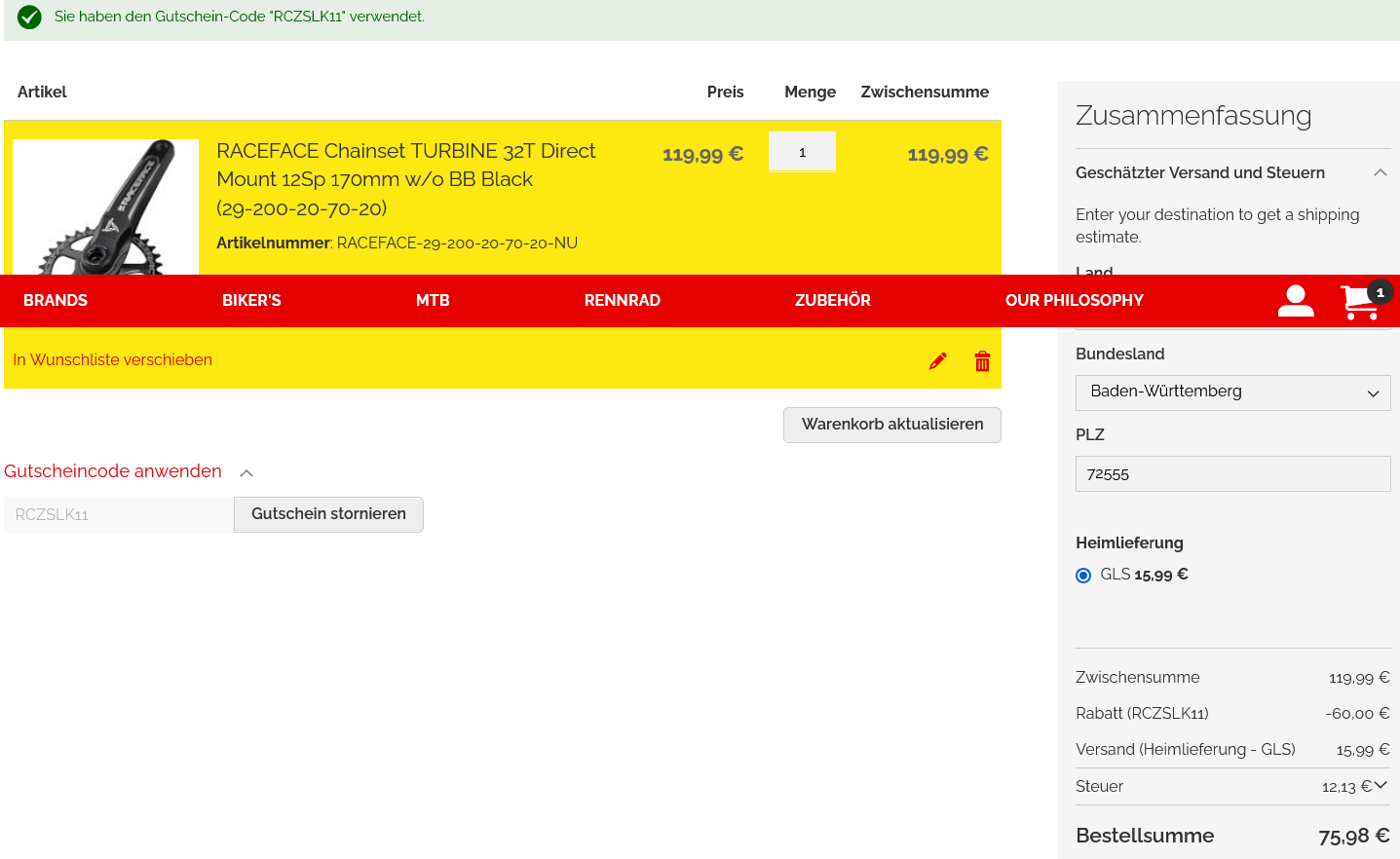Click the Menge quantity field
The width and height of the screenshot is (1400, 859).
[x=802, y=153]
